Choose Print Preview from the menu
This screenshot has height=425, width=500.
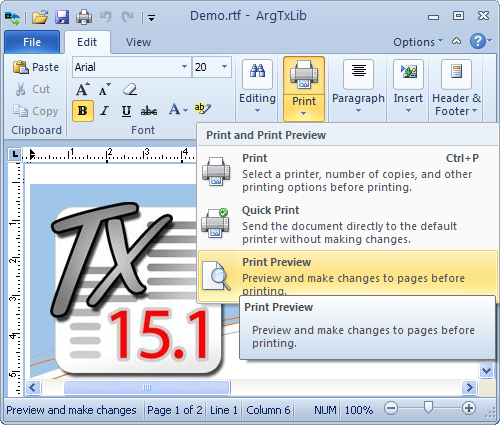(x=347, y=276)
